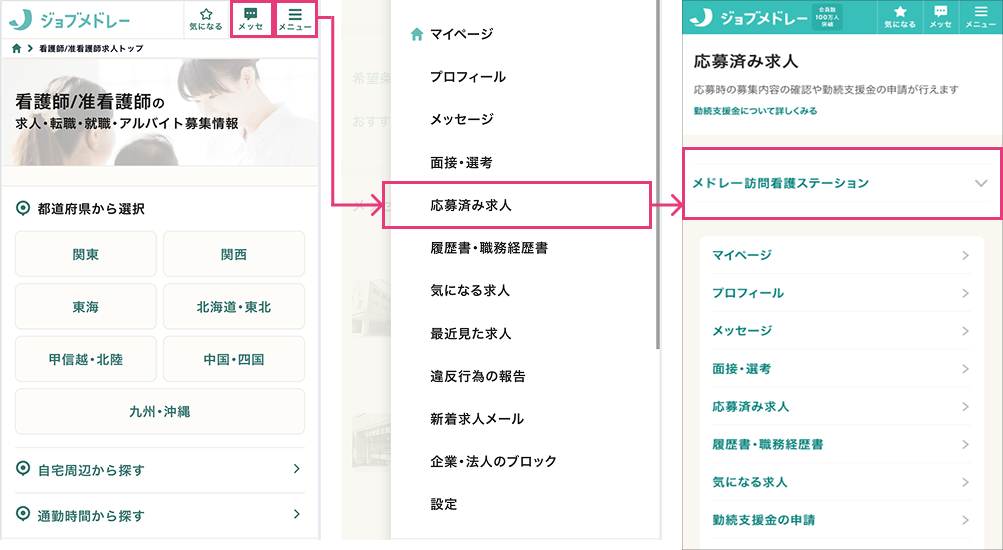Open 気になる求人 in the right screen list
Screen dimensions: 1003x550
pos(842,482)
